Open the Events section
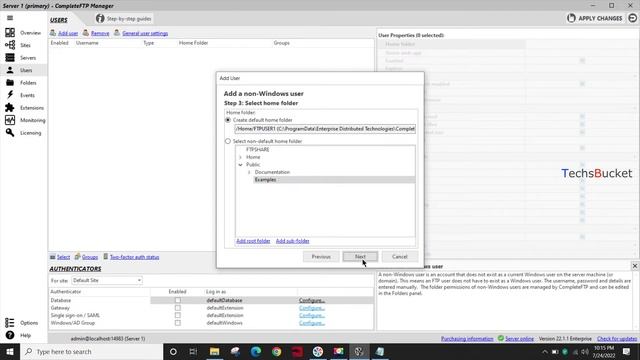The height and width of the screenshot is (360, 640). click(20, 95)
